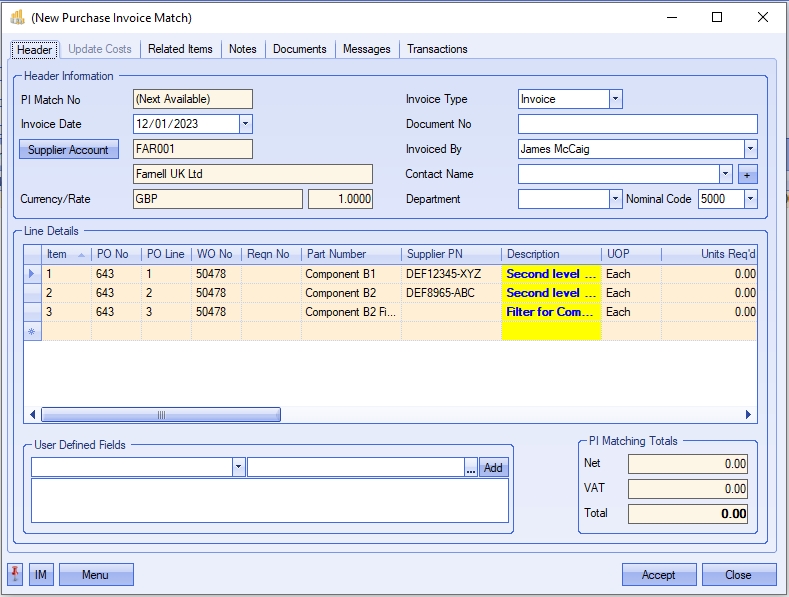The height and width of the screenshot is (597, 789).
Task: Sort the grid by Item column header
Action: coord(58,254)
